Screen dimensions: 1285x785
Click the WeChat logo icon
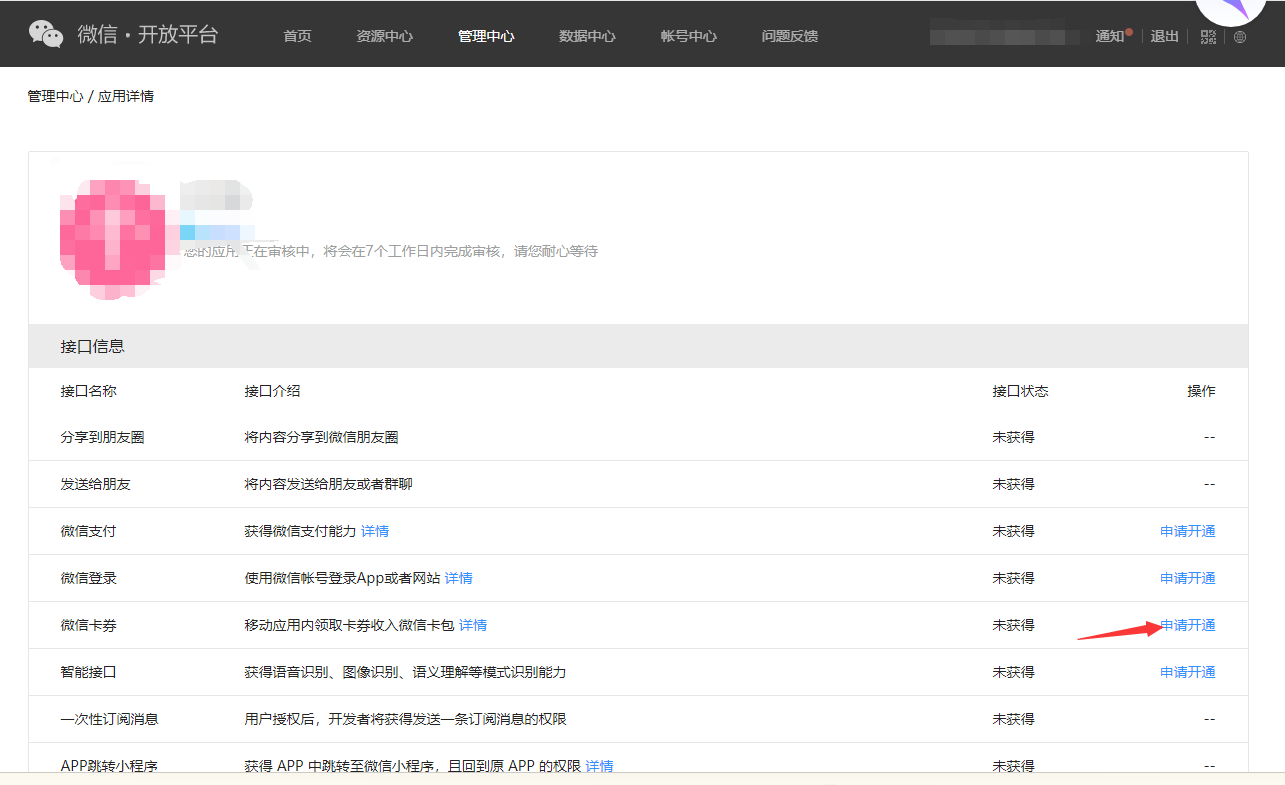(x=46, y=34)
